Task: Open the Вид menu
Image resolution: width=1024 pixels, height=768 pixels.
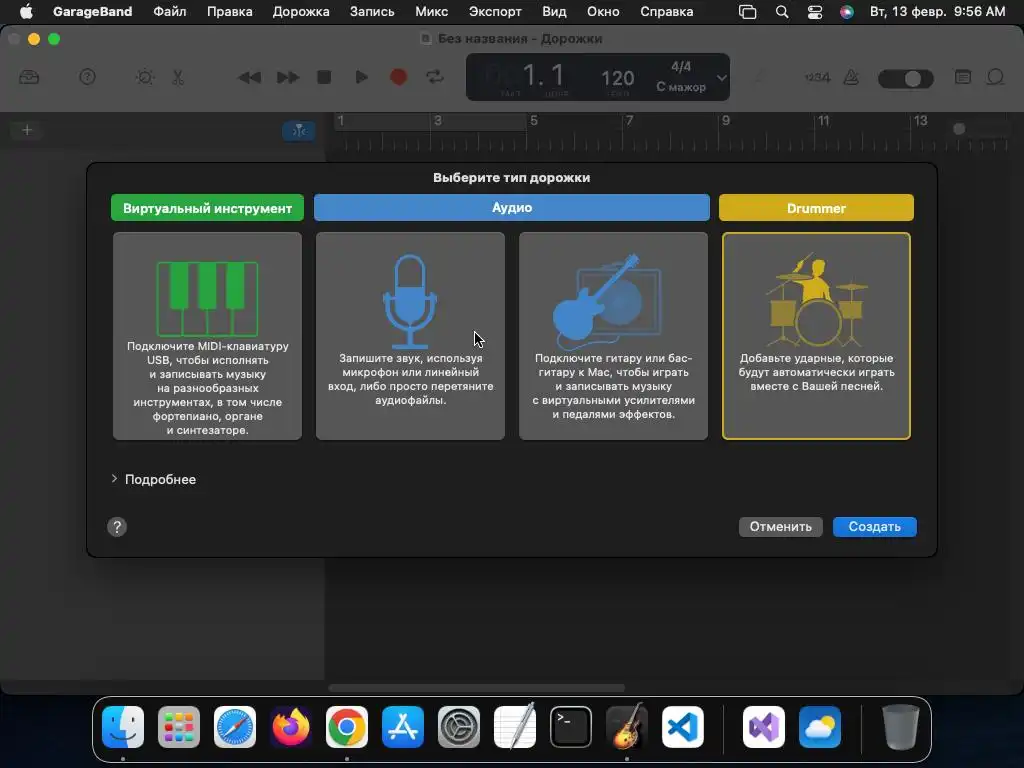Action: (554, 12)
